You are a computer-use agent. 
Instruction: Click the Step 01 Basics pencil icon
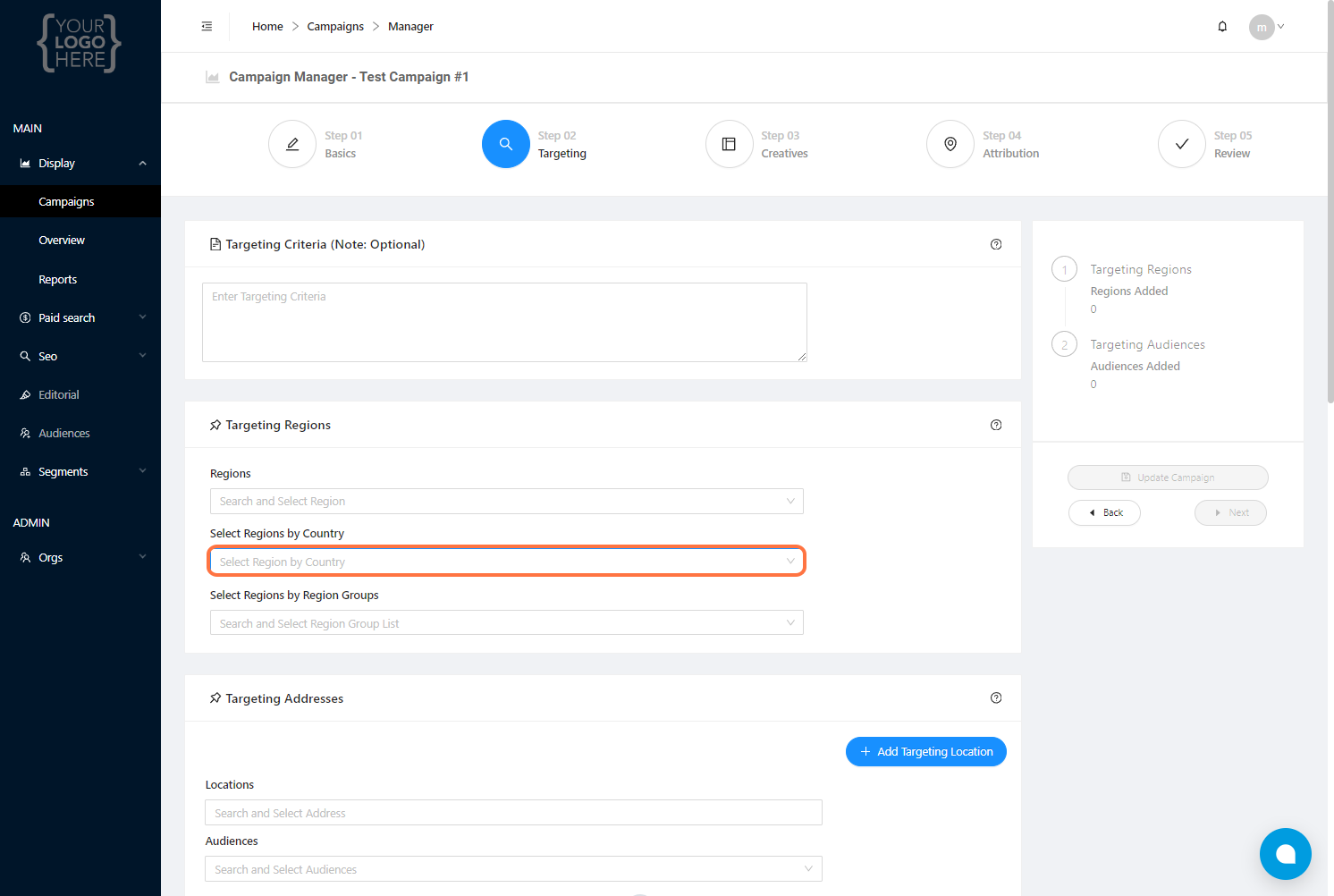tap(292, 144)
